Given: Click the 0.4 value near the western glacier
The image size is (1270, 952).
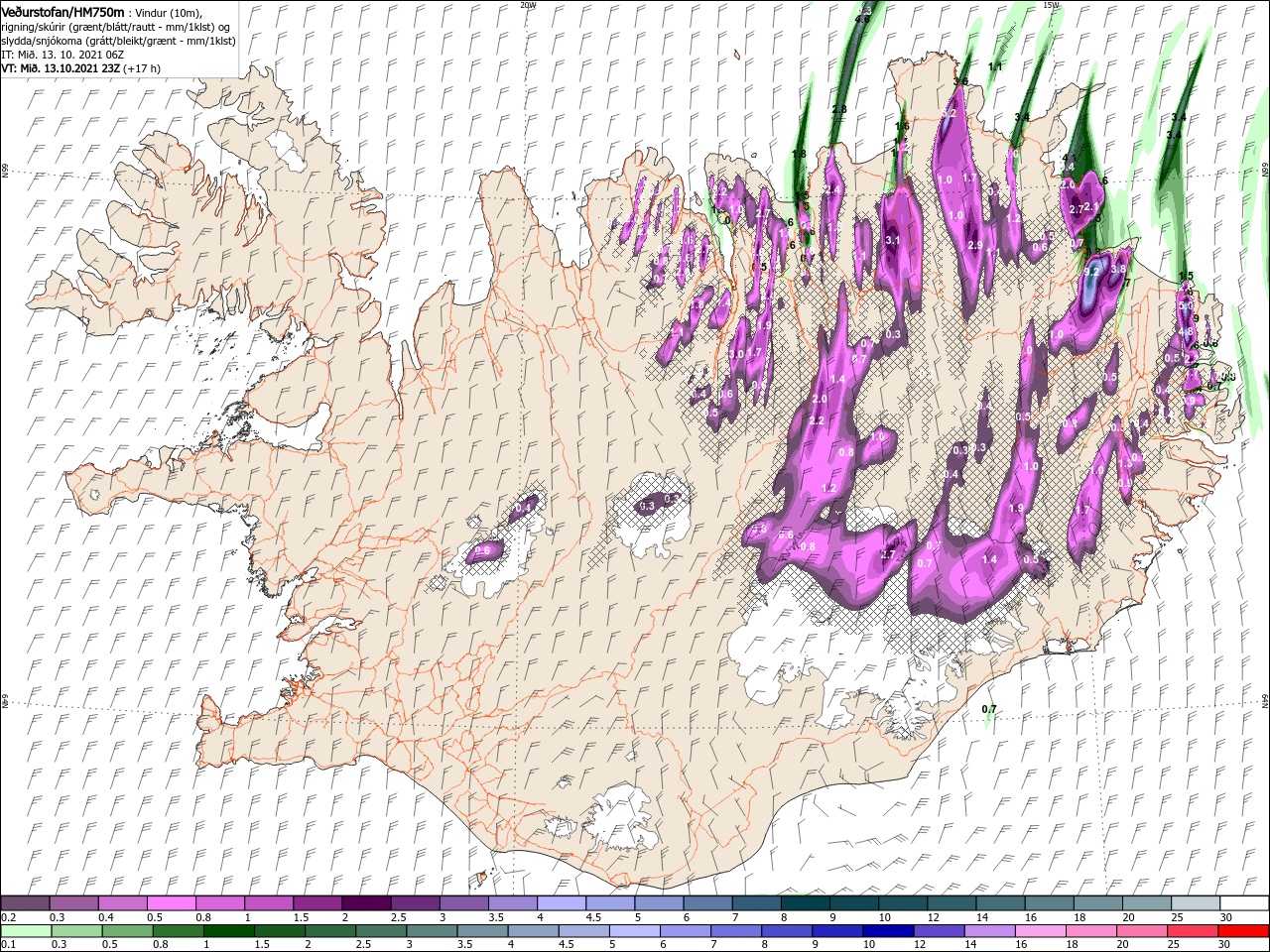Looking at the screenshot, I should (525, 508).
